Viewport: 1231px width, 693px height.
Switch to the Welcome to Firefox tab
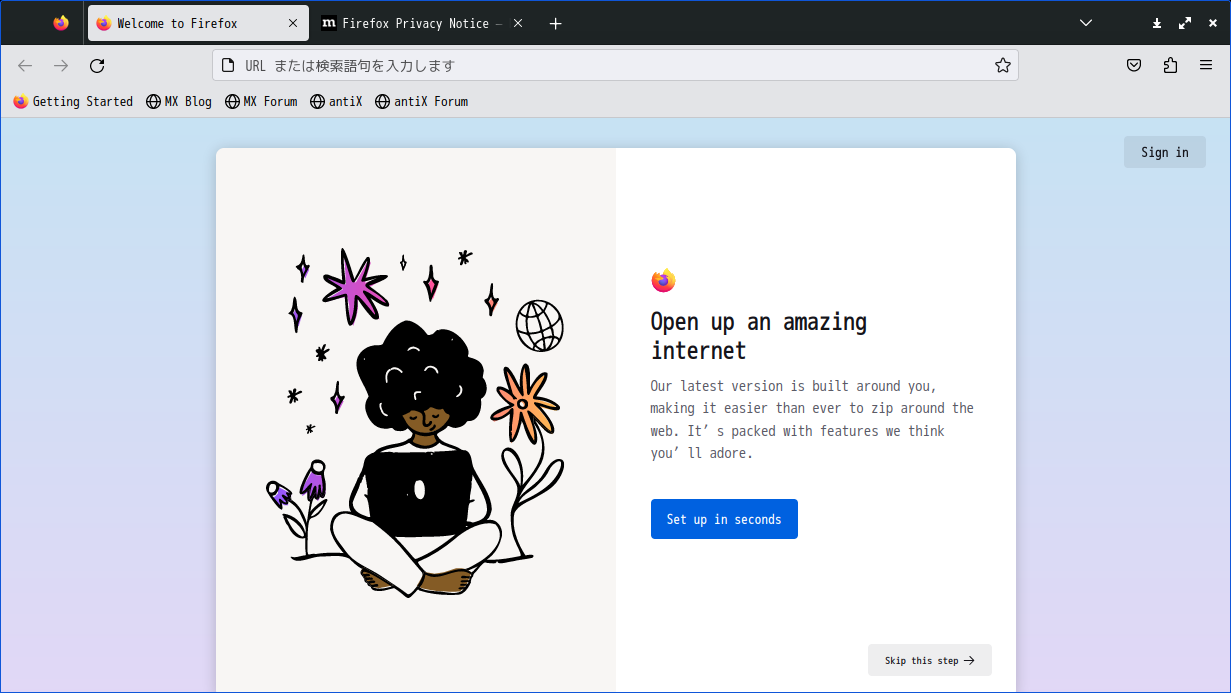click(198, 23)
